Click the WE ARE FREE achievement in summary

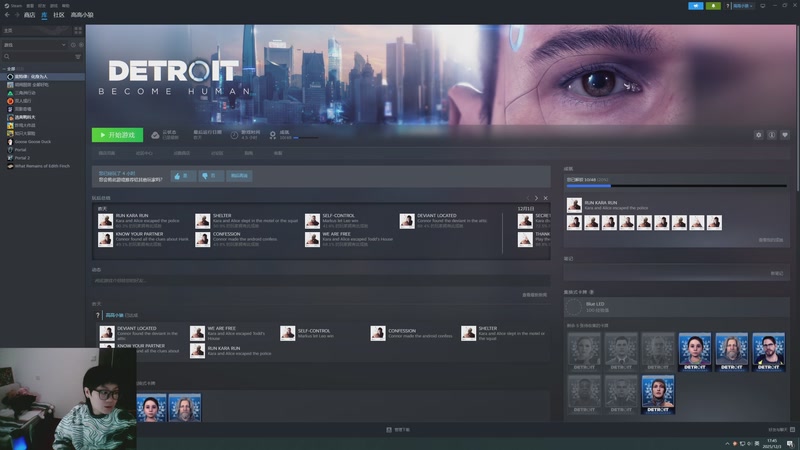[x=349, y=239]
